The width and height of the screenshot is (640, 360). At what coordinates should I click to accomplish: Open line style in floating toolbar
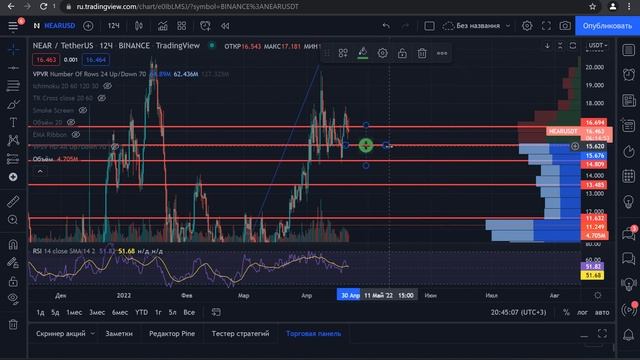pos(362,53)
